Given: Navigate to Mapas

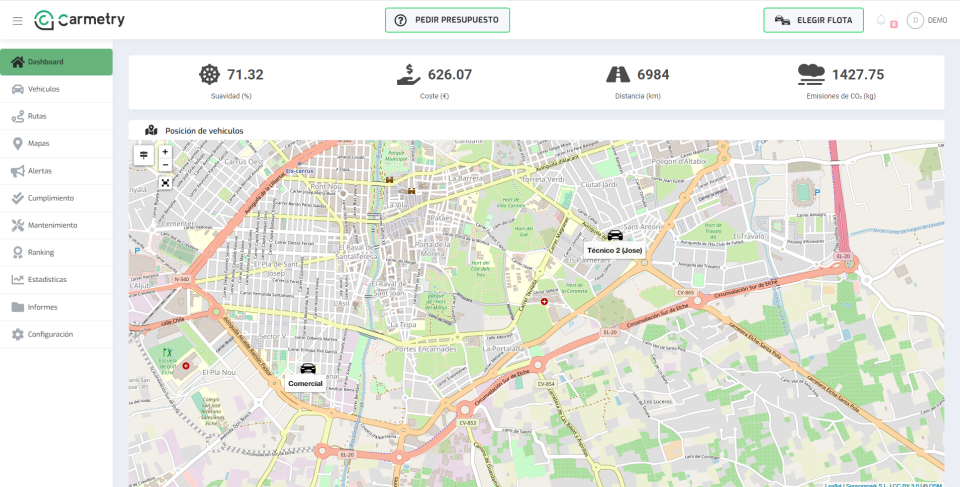Looking at the screenshot, I should pyautogui.click(x=56, y=143).
